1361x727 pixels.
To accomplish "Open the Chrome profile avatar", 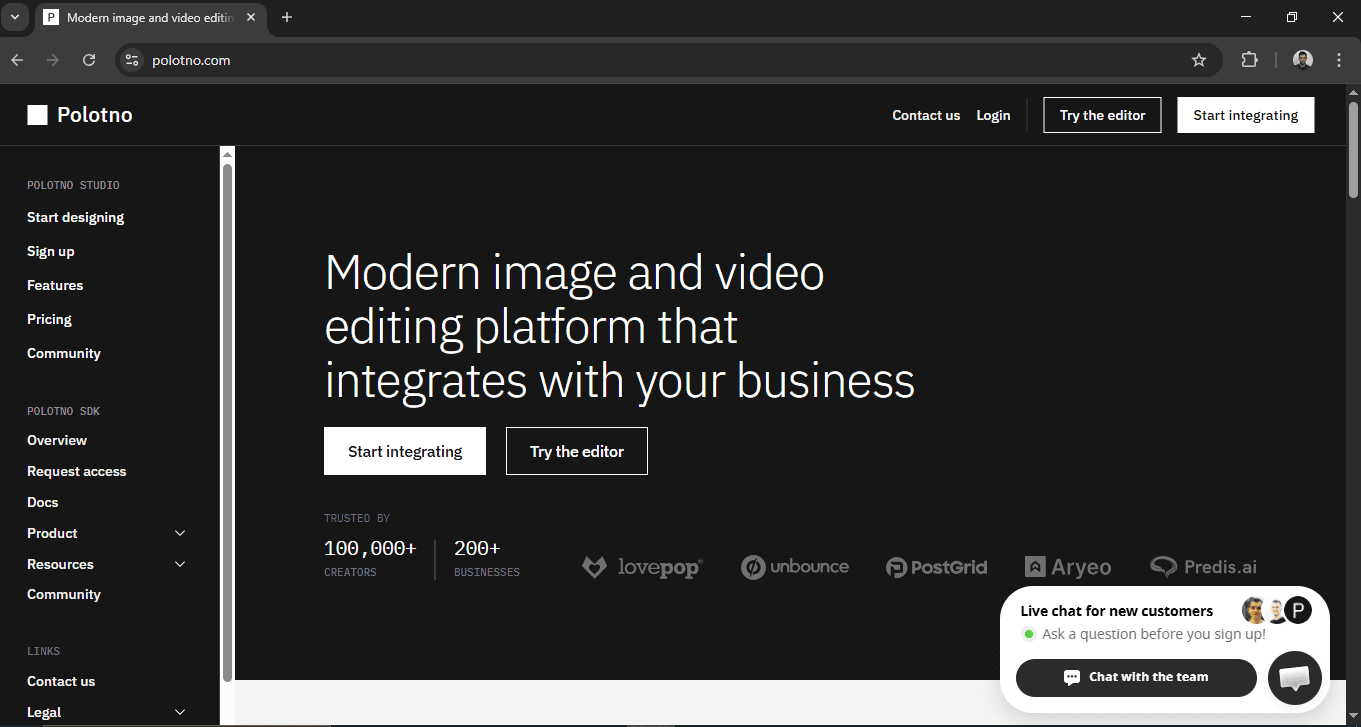I will (1302, 60).
